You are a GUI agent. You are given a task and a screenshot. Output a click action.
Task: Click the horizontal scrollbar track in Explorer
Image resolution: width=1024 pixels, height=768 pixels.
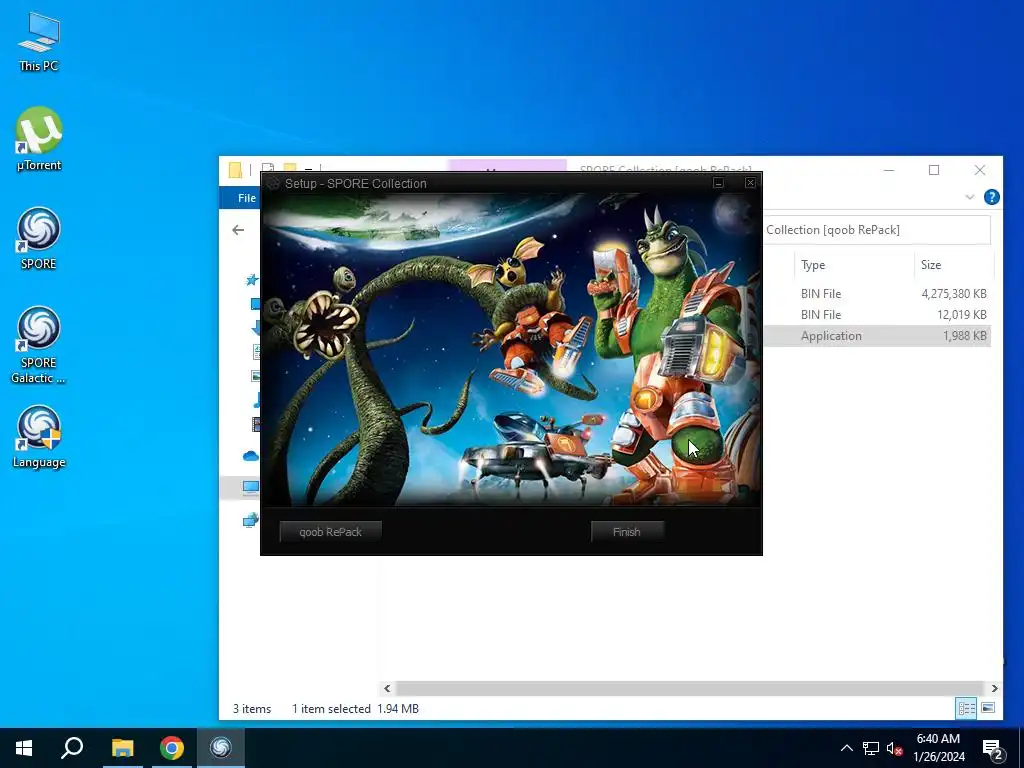pos(690,688)
